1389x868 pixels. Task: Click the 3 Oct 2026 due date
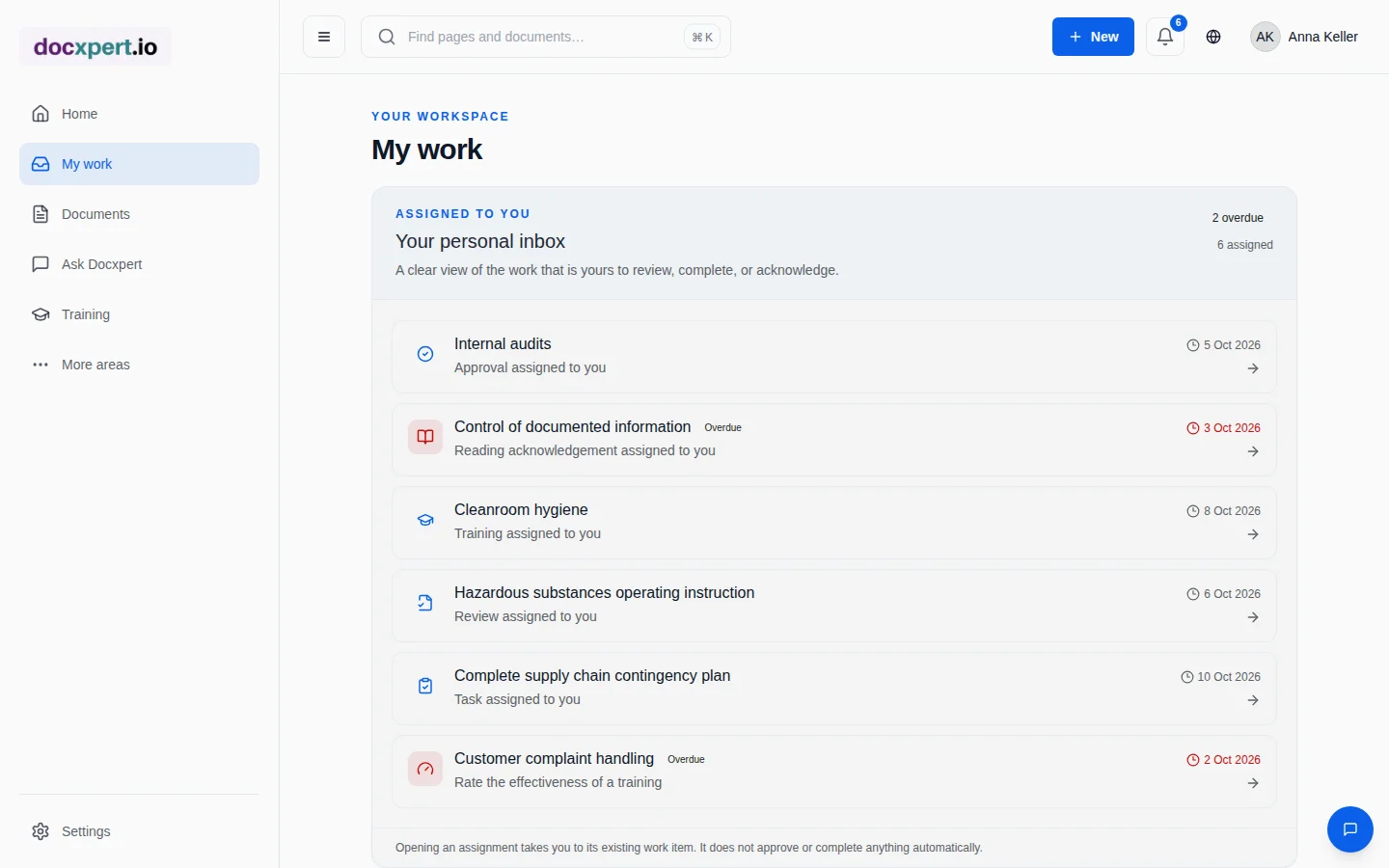click(1223, 428)
